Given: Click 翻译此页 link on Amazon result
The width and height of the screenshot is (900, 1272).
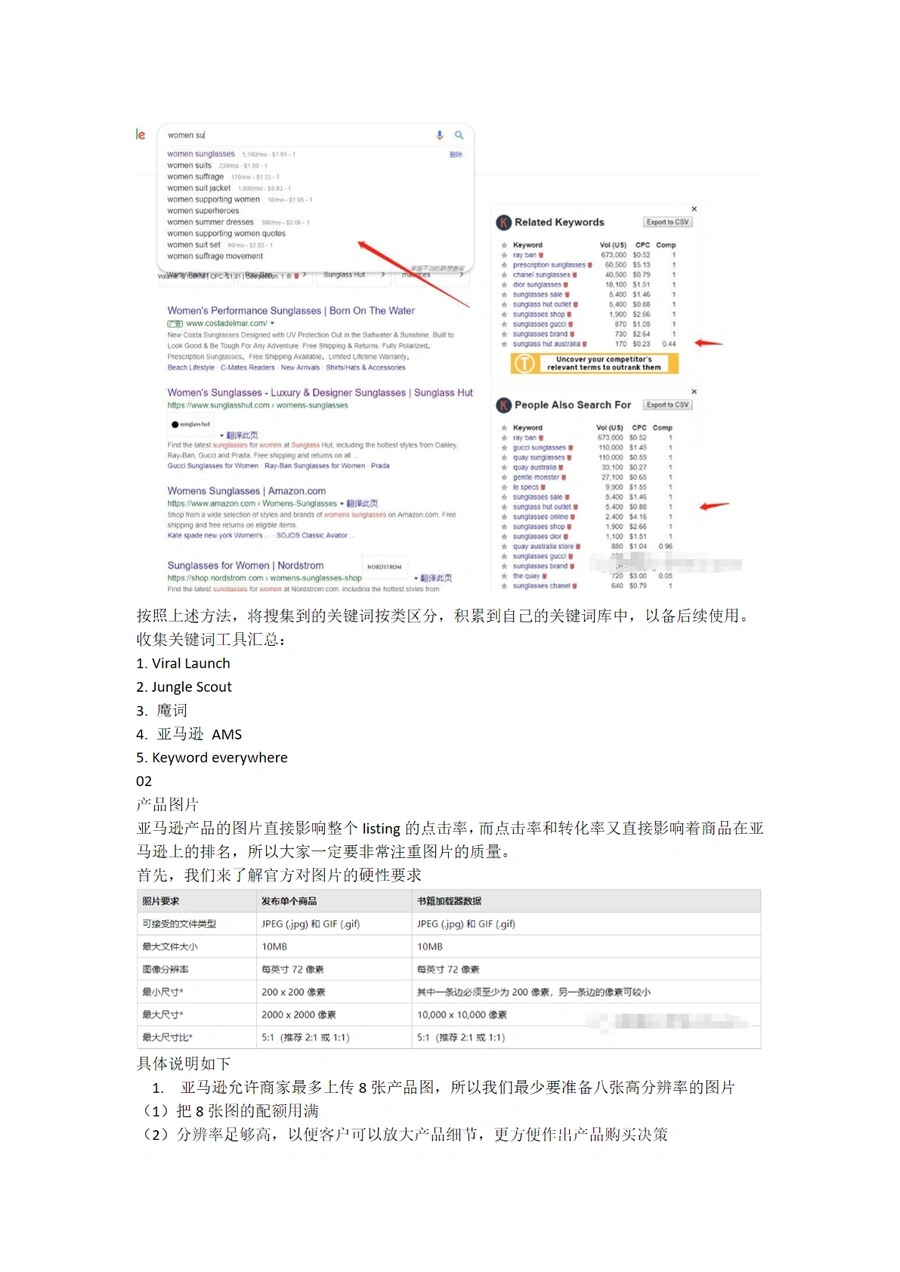Looking at the screenshot, I should [x=364, y=504].
